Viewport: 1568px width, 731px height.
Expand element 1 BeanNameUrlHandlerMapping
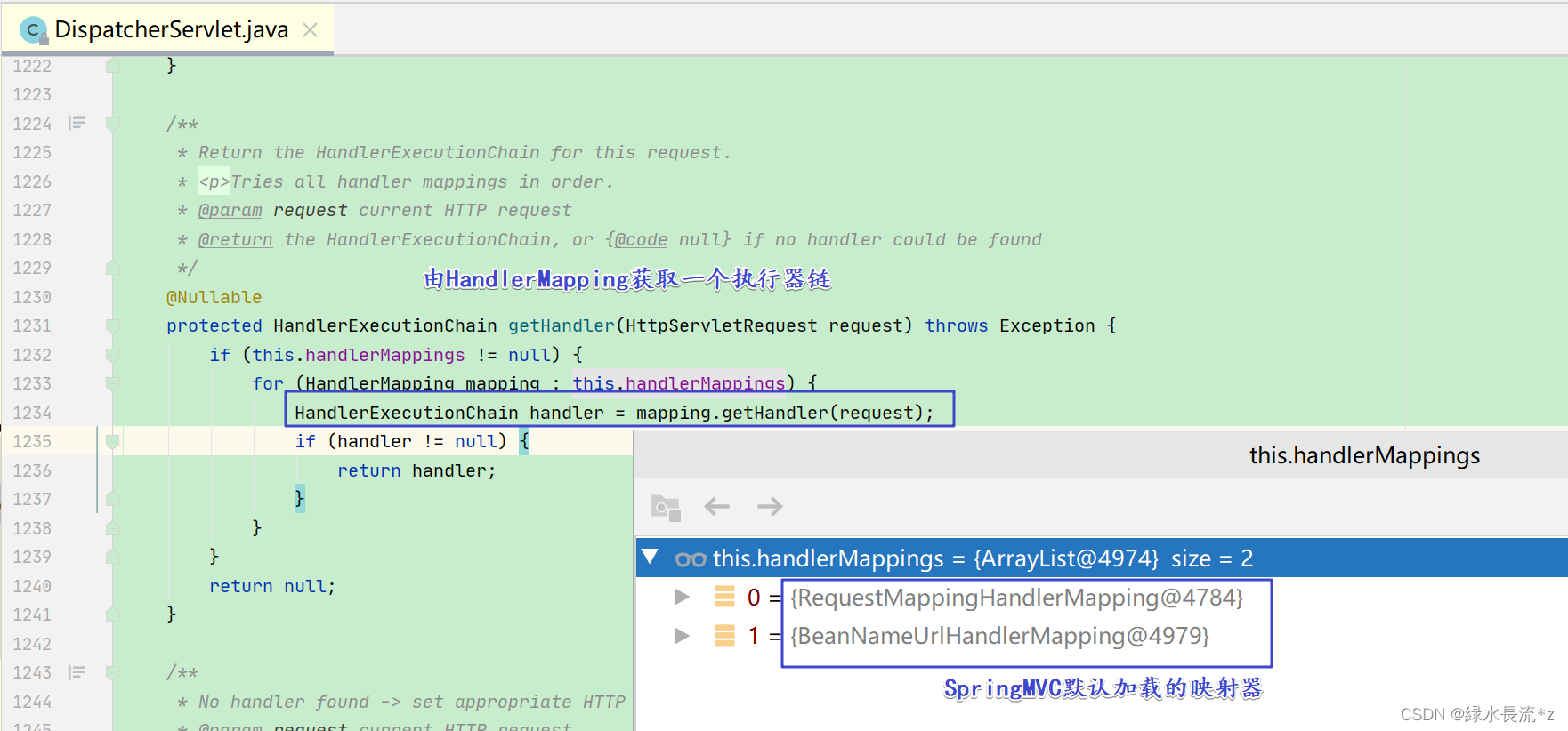[682, 636]
